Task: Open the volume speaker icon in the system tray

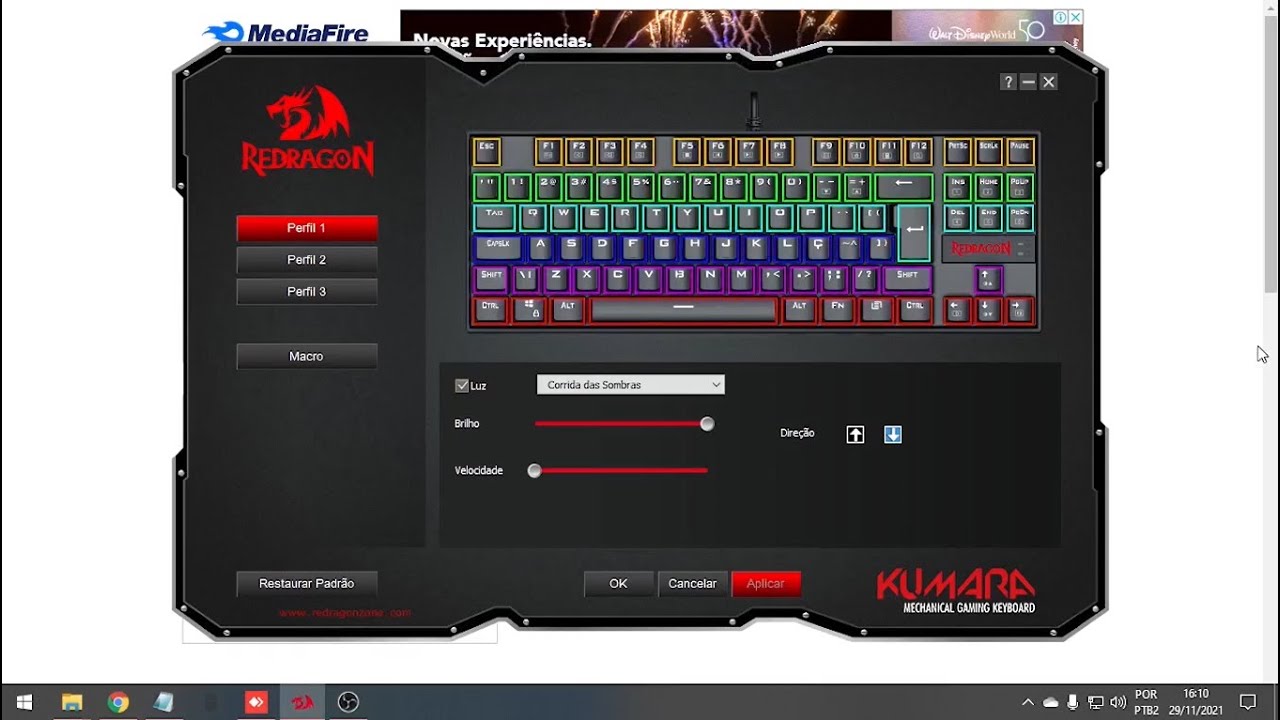Action: (1117, 702)
